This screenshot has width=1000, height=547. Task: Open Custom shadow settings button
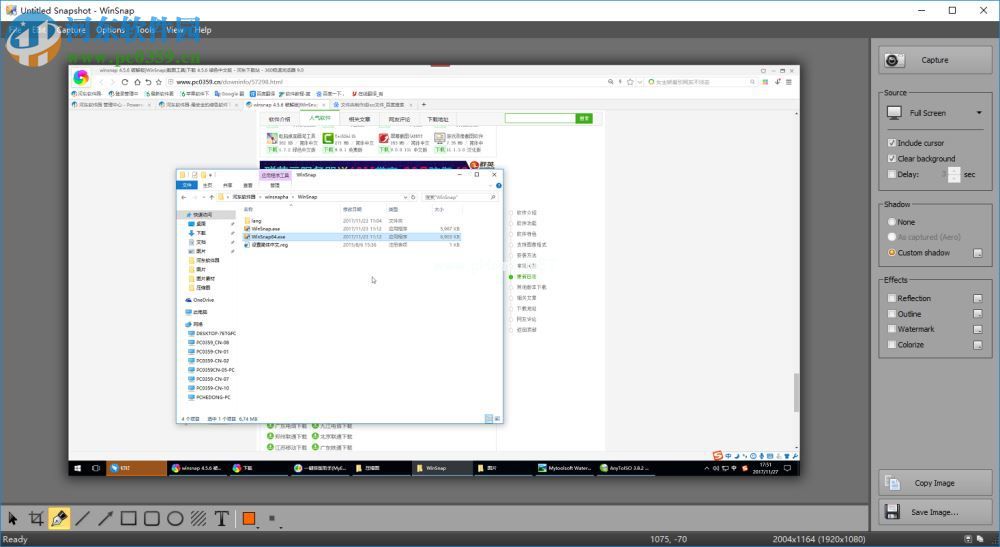pyautogui.click(x=978, y=253)
